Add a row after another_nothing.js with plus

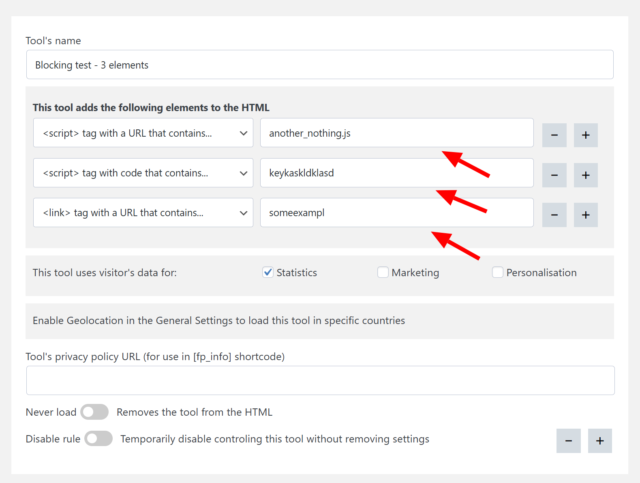tap(586, 135)
